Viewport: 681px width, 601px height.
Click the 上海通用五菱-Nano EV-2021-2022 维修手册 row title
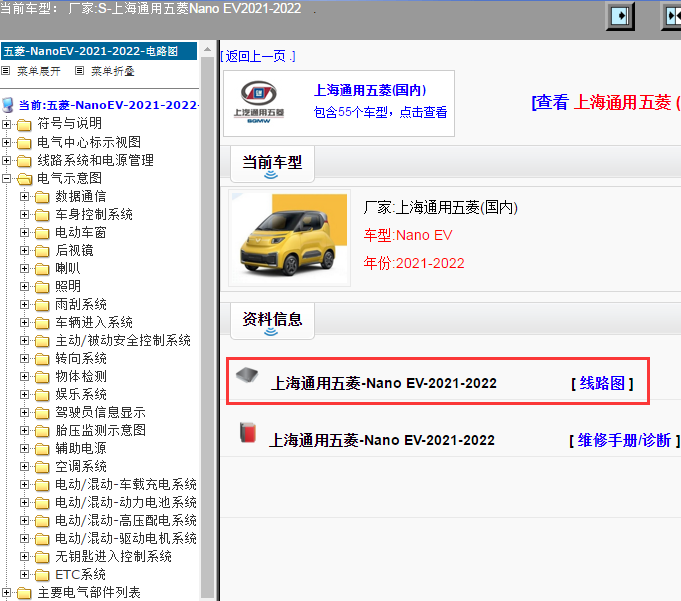click(382, 440)
